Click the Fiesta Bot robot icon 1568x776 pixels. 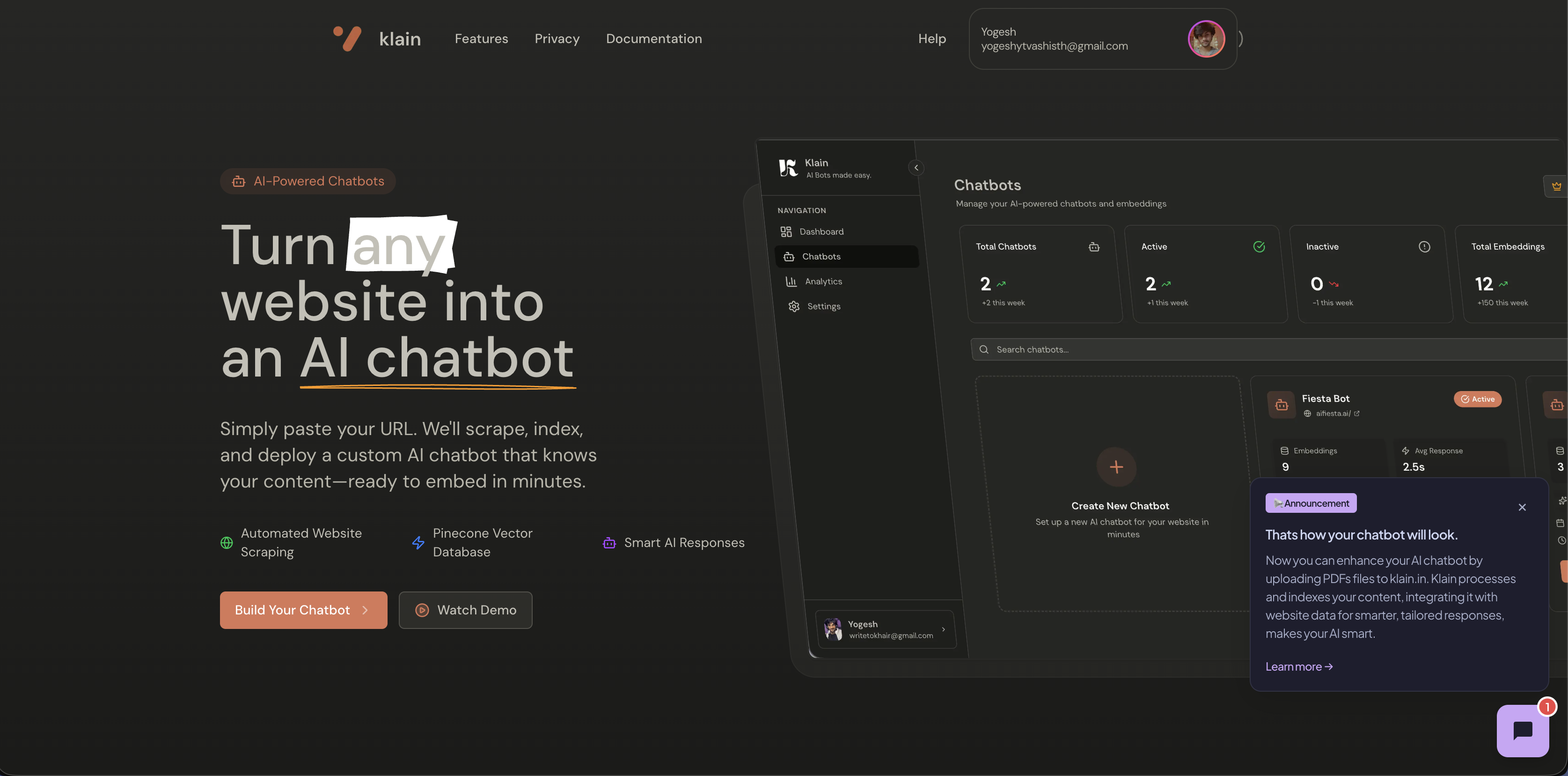(1281, 405)
